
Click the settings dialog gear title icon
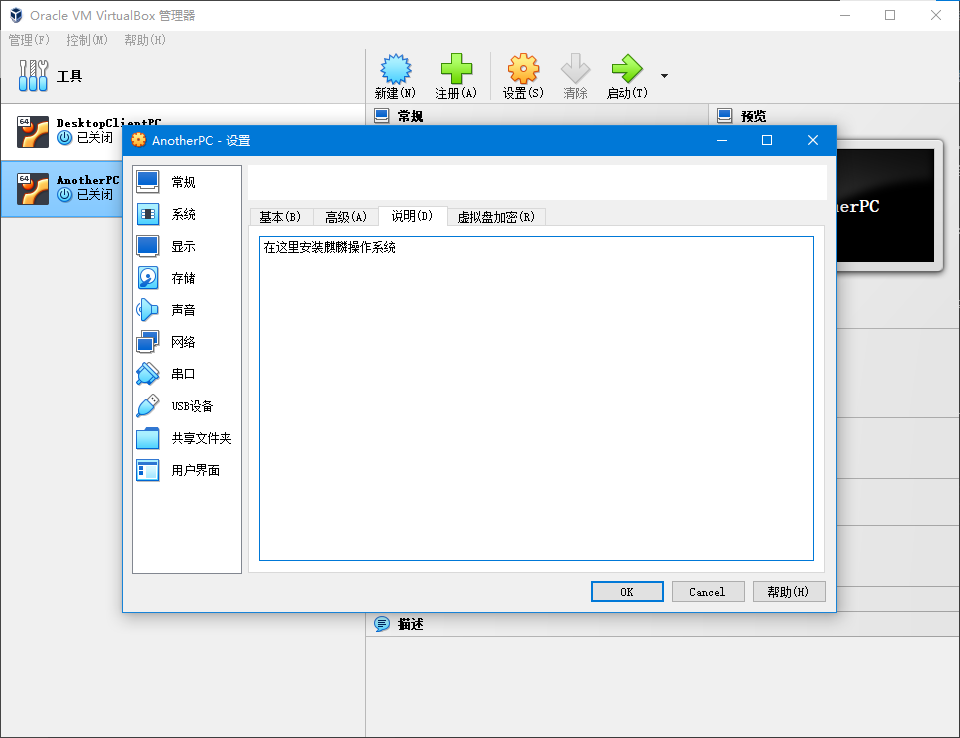pyautogui.click(x=139, y=140)
